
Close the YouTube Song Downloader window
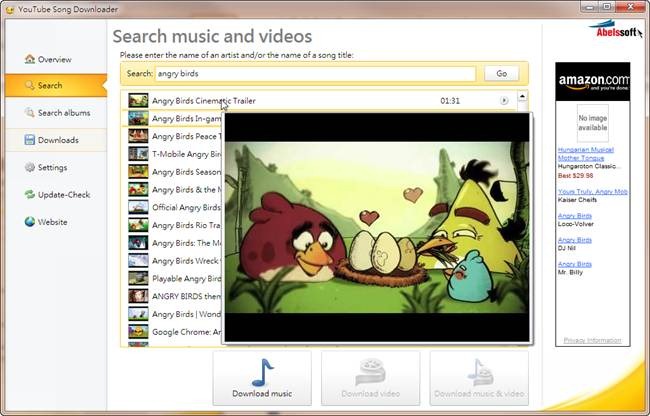pos(630,6)
